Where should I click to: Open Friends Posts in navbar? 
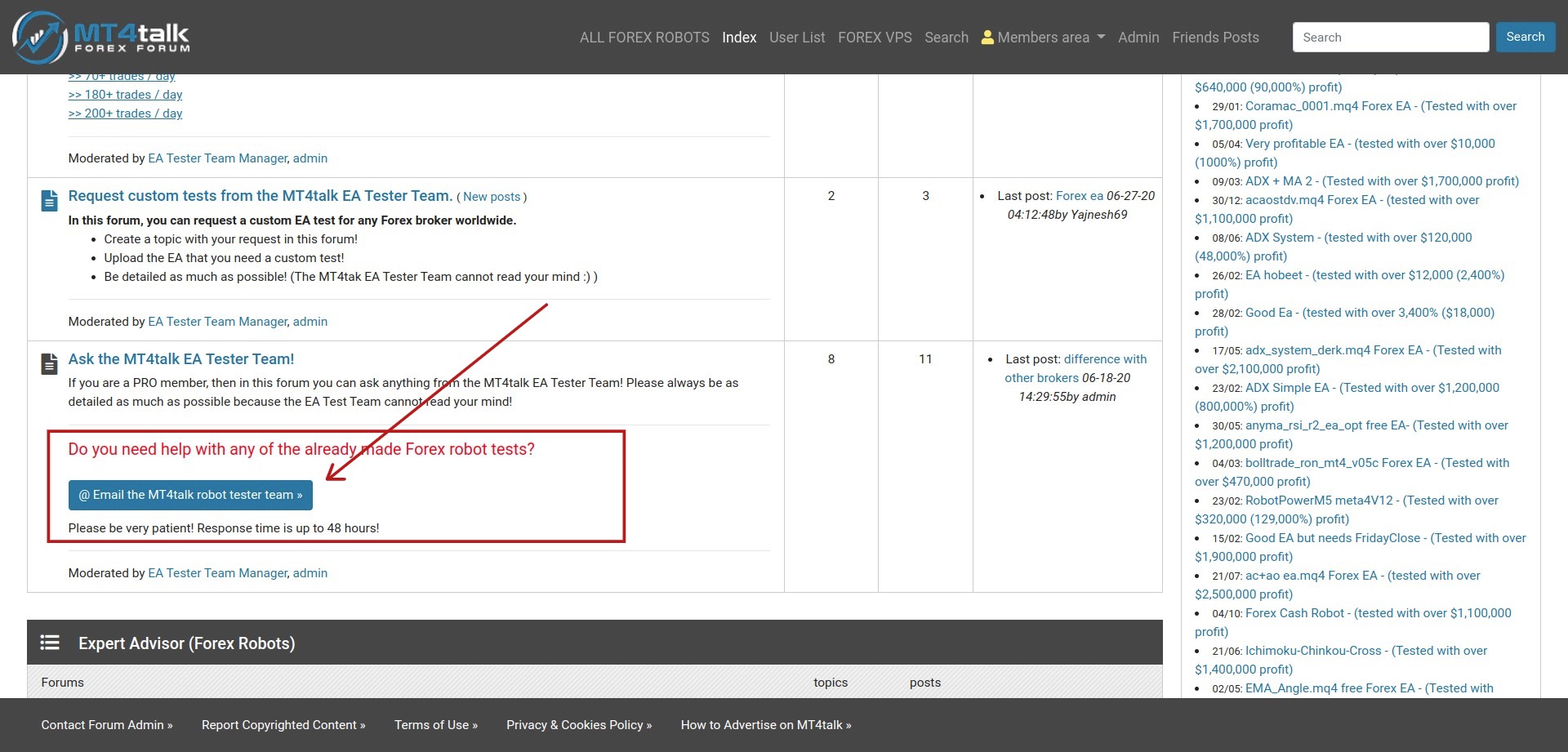point(1215,38)
